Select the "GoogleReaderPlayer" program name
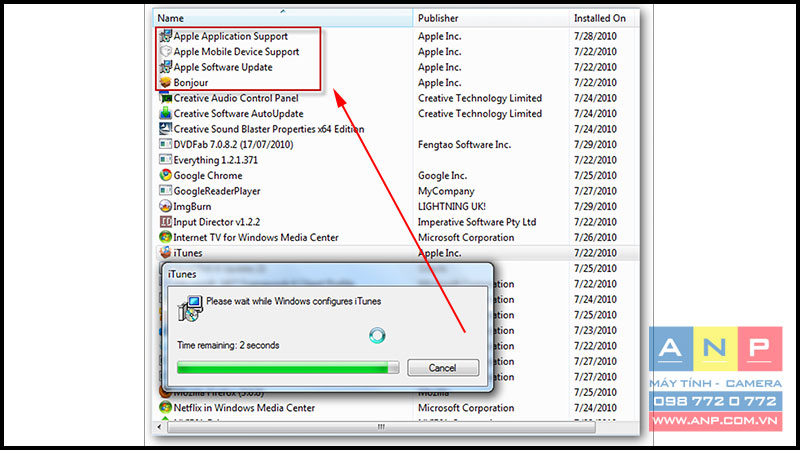Screen dimensions: 800x450 pyautogui.click(x=217, y=191)
